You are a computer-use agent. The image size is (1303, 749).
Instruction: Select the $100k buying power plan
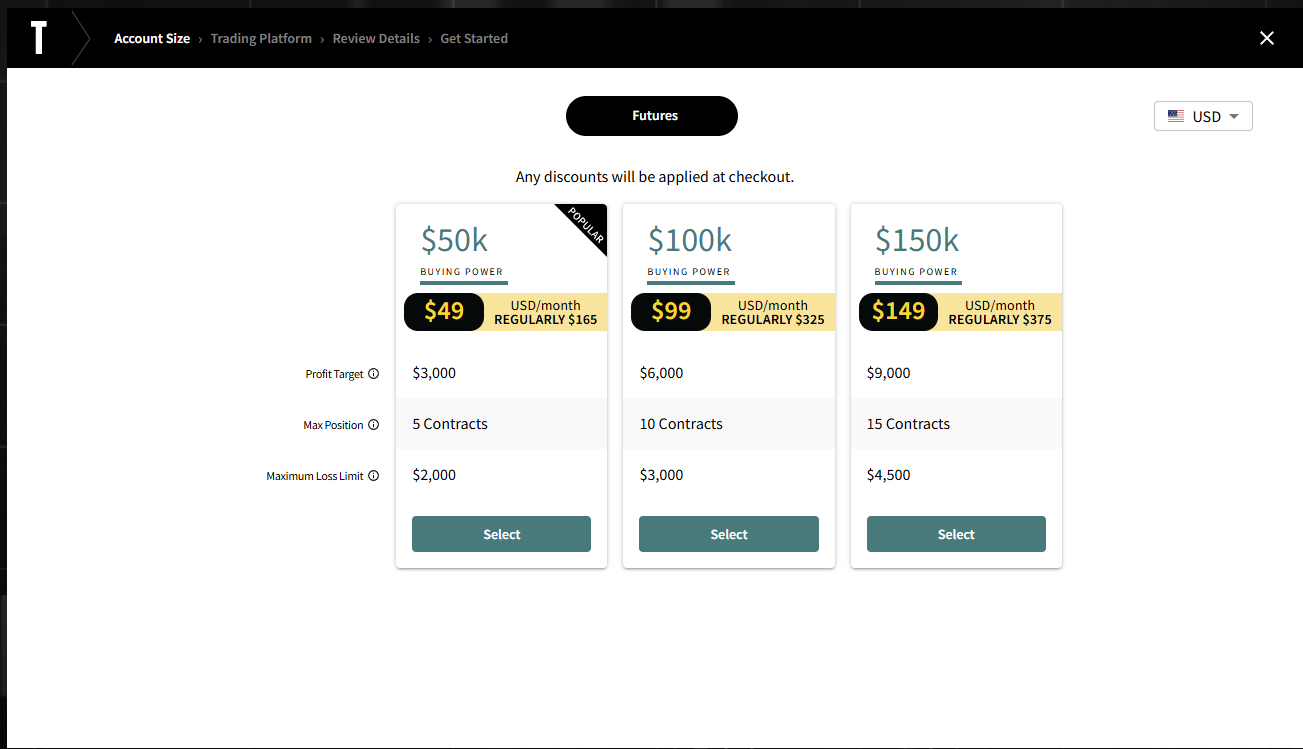pyautogui.click(x=728, y=534)
